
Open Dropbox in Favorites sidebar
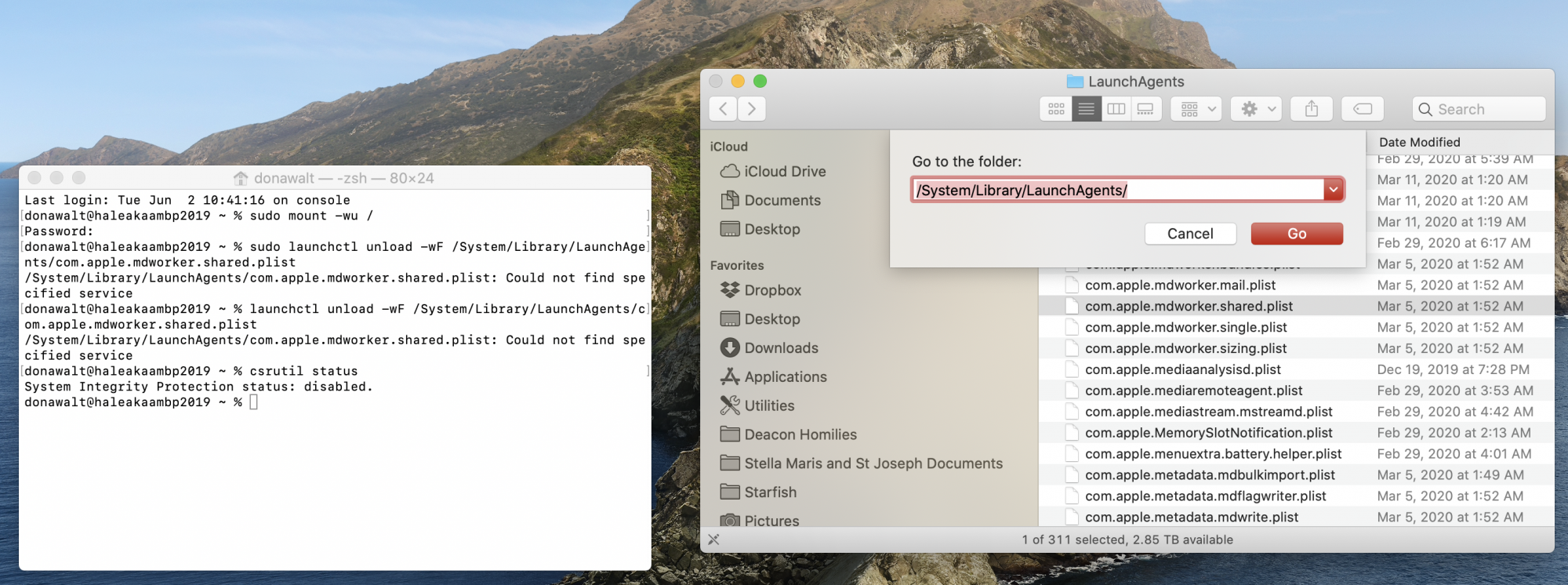coord(760,290)
